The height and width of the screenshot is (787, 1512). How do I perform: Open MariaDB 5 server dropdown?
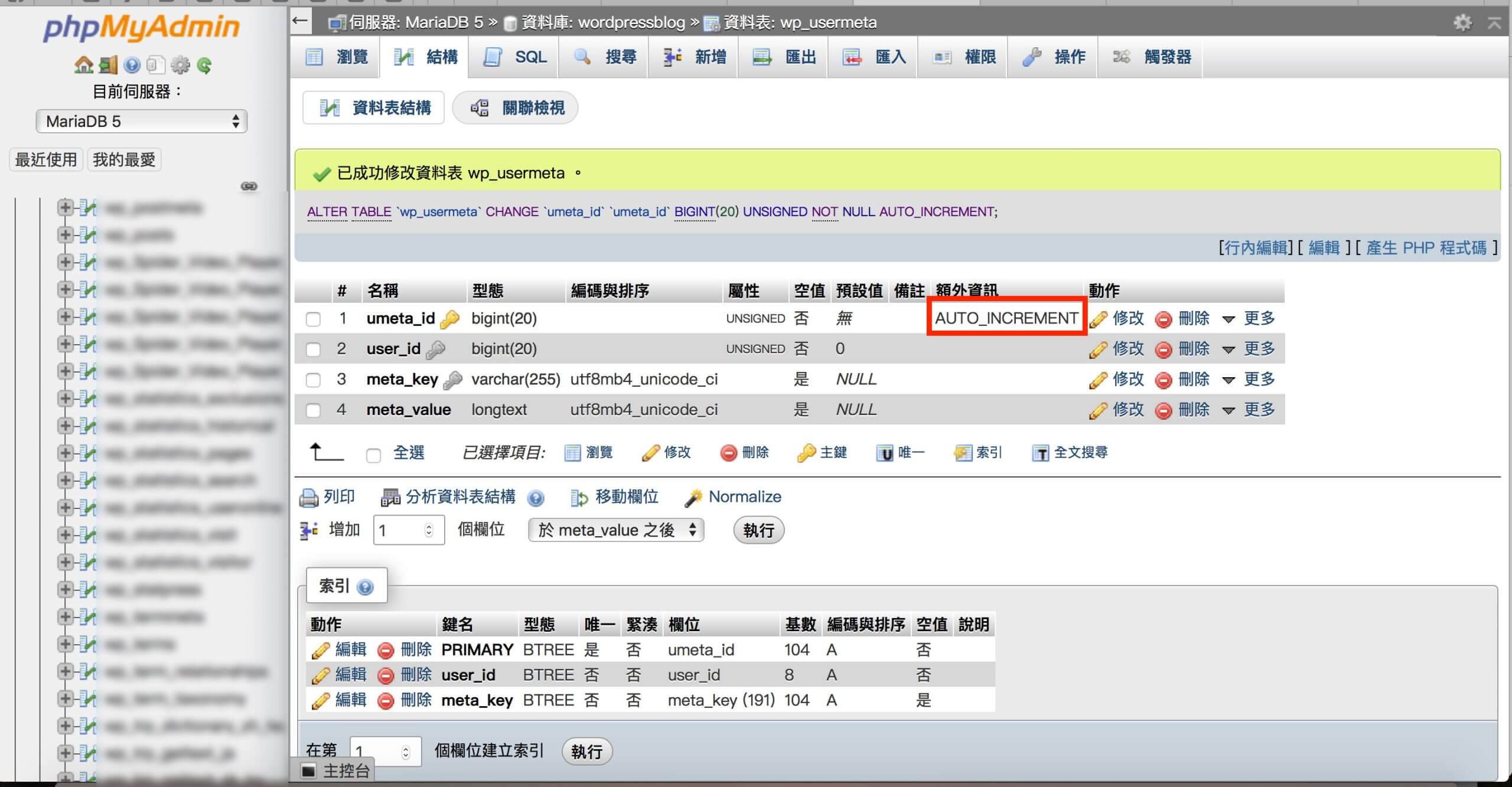[141, 122]
